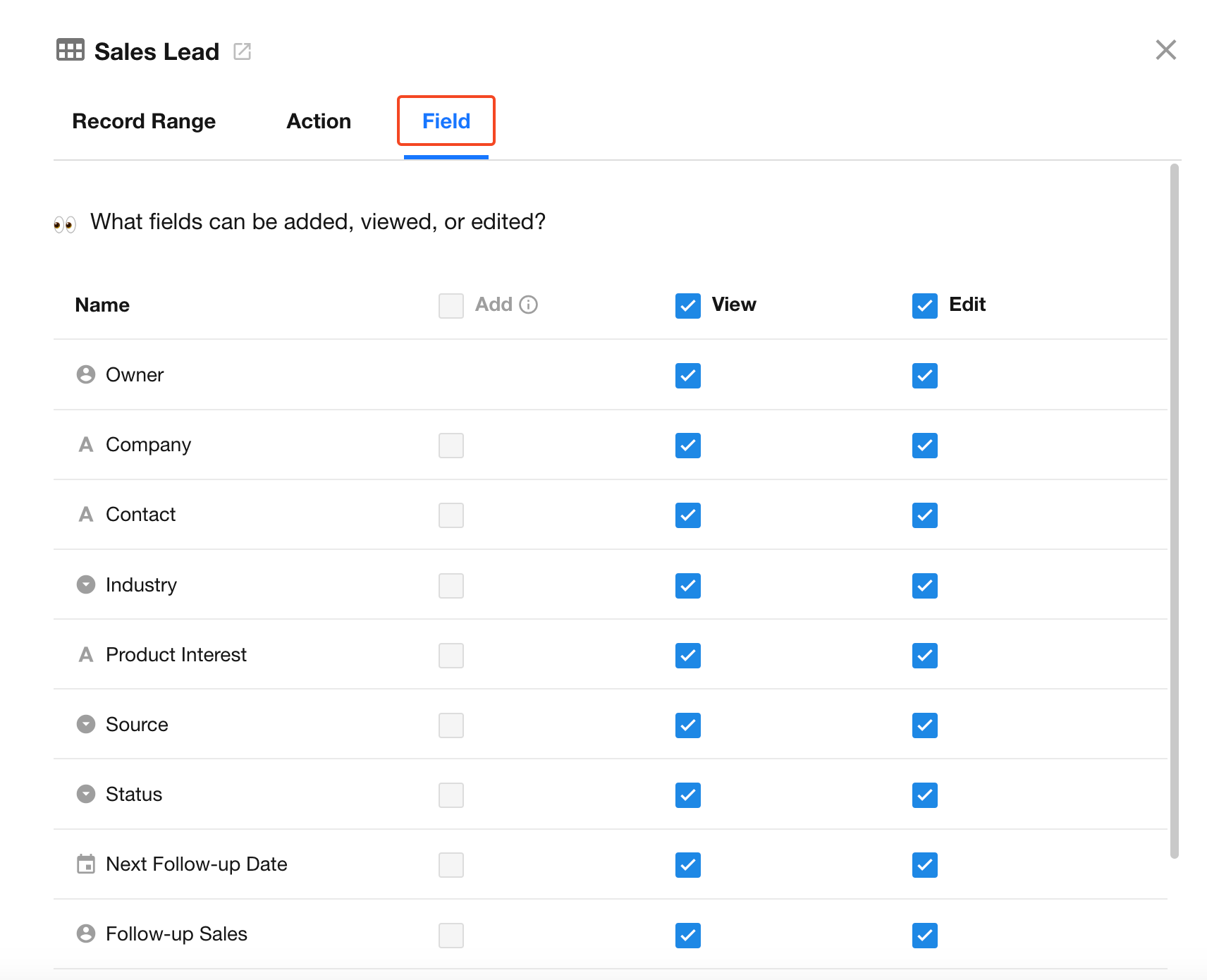The width and height of the screenshot is (1207, 980).
Task: Toggle the Edit all header checkbox
Action: pyautogui.click(x=925, y=306)
